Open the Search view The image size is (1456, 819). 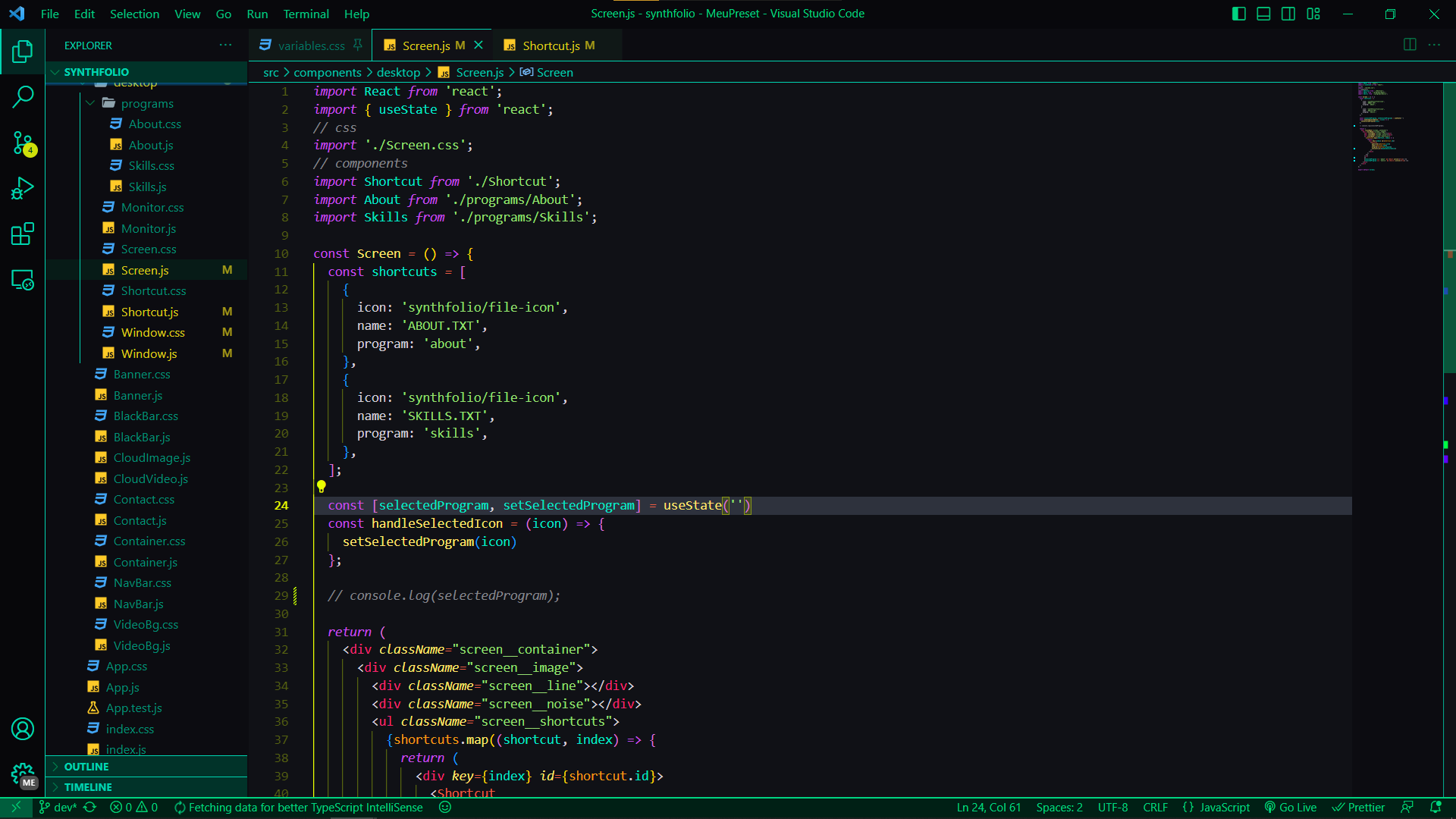click(22, 97)
